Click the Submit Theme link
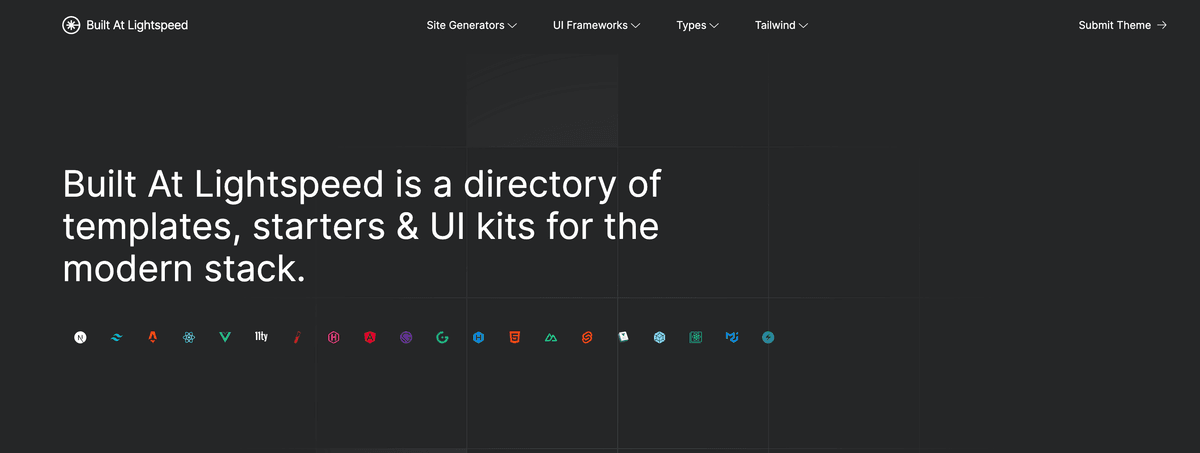This screenshot has height=453, width=1200. pos(1122,25)
